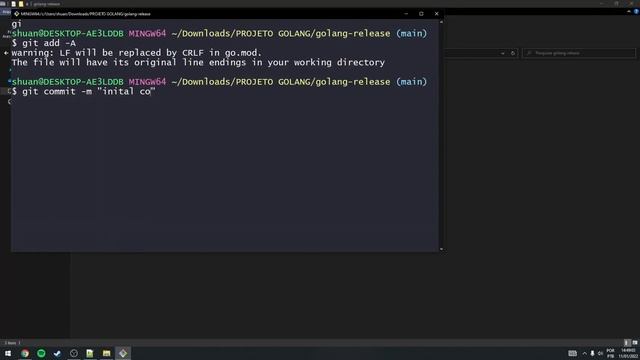Click terminal scrollbar down arrow
Screen dimensions: 640x360
coord(441,249)
